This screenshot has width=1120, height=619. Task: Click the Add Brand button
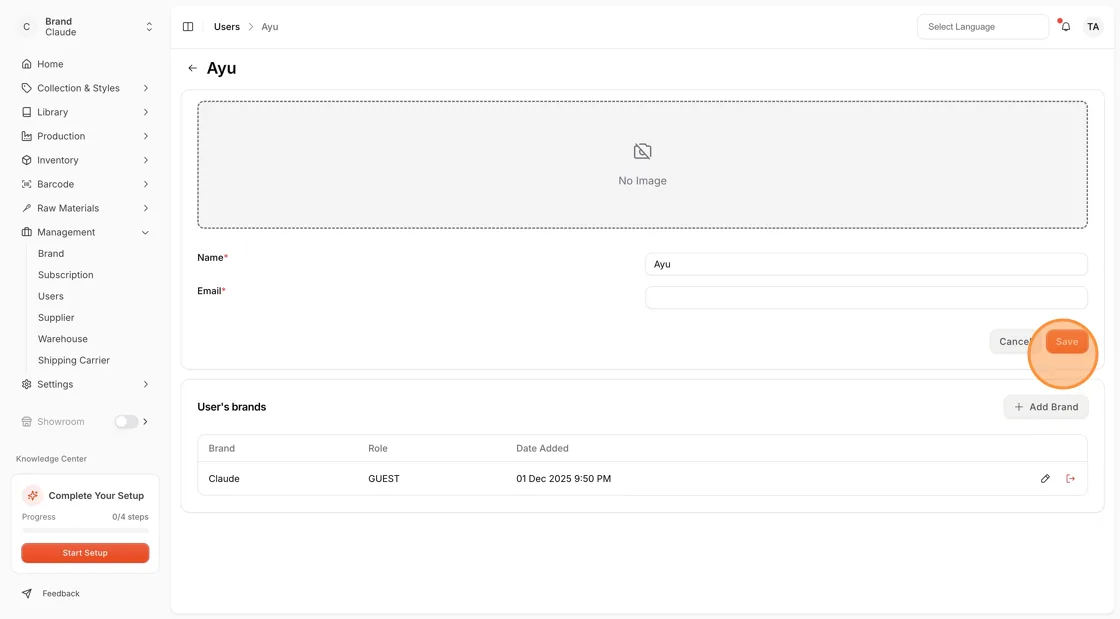point(1046,407)
